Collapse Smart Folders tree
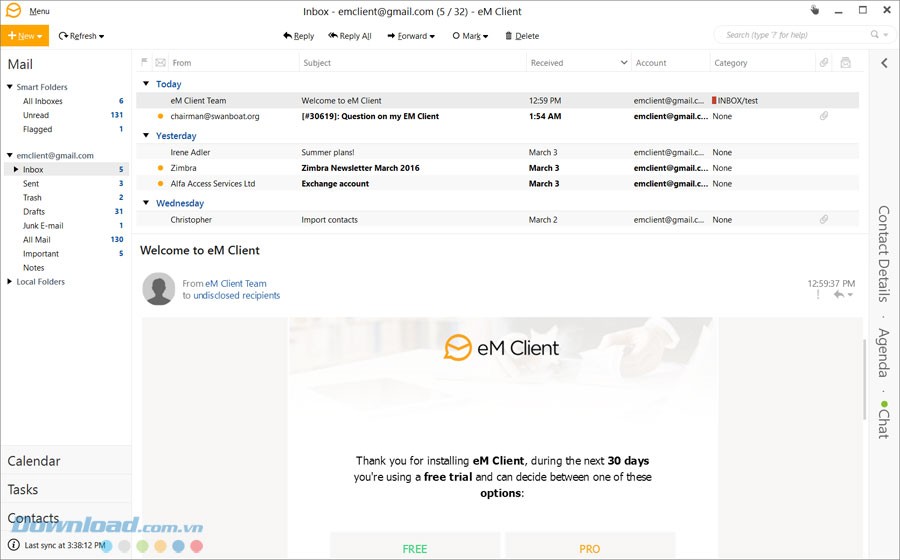The width and height of the screenshot is (900, 560). coord(10,87)
